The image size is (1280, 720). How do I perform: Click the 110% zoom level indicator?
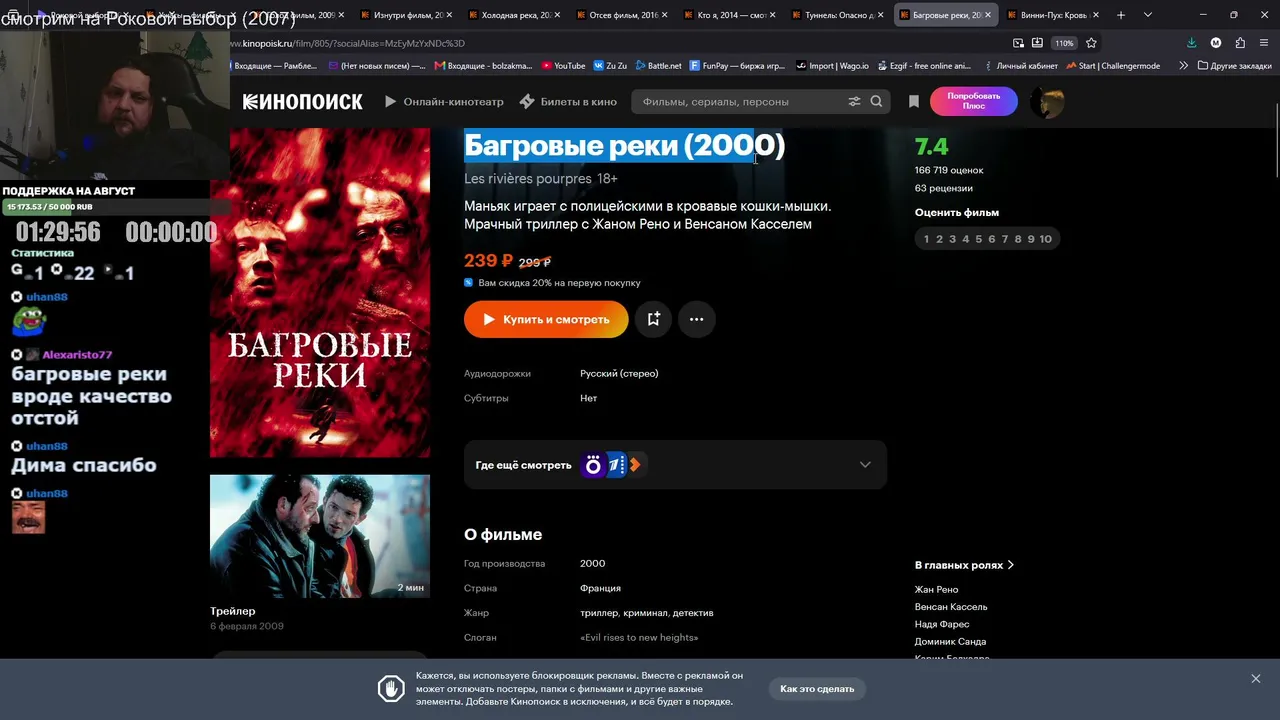[1064, 43]
